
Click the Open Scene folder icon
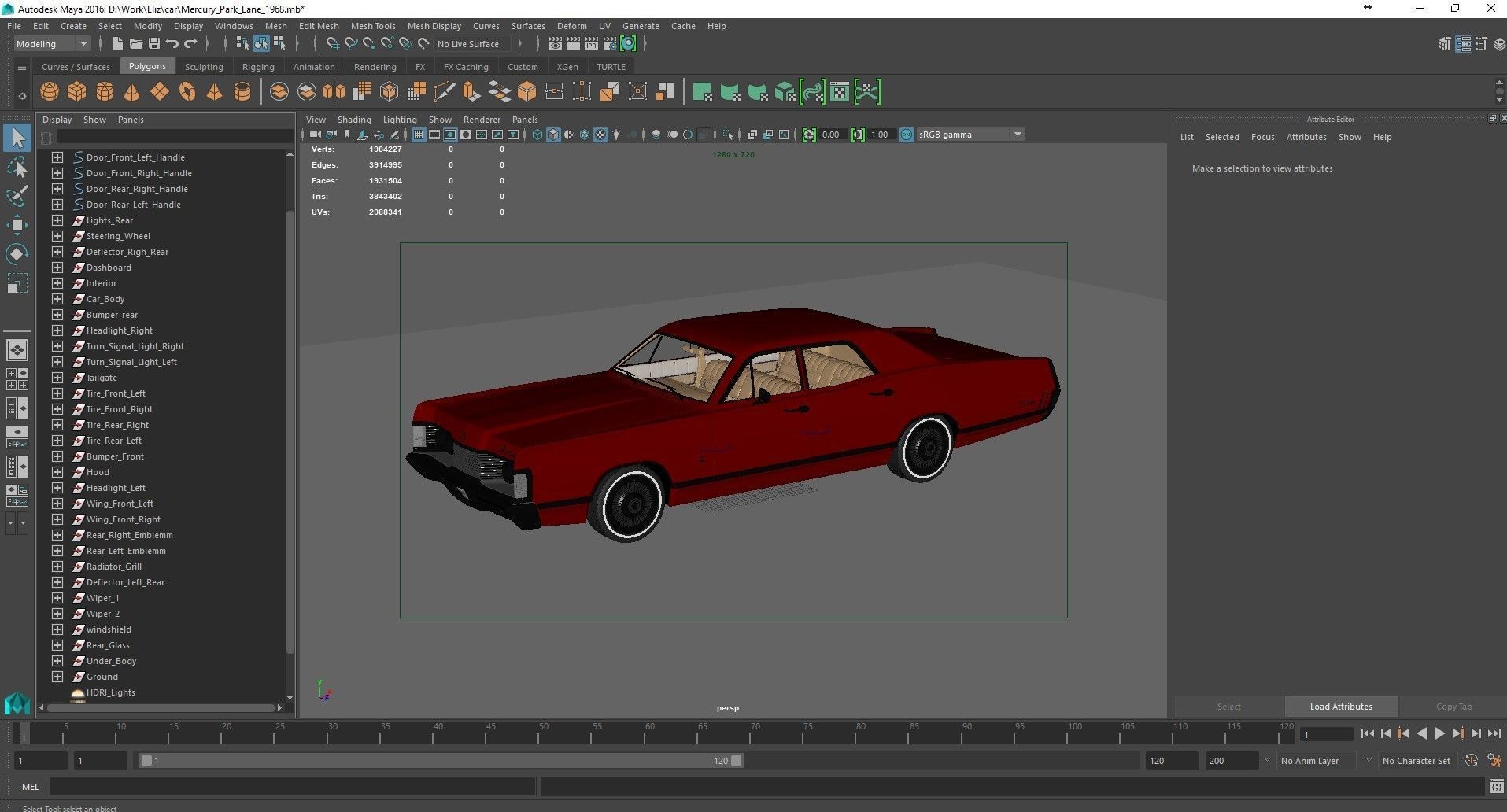135,44
